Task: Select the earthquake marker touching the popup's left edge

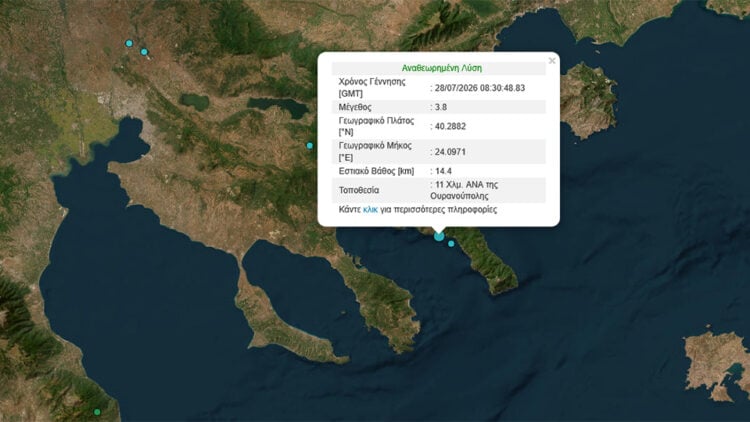Action: coord(310,145)
